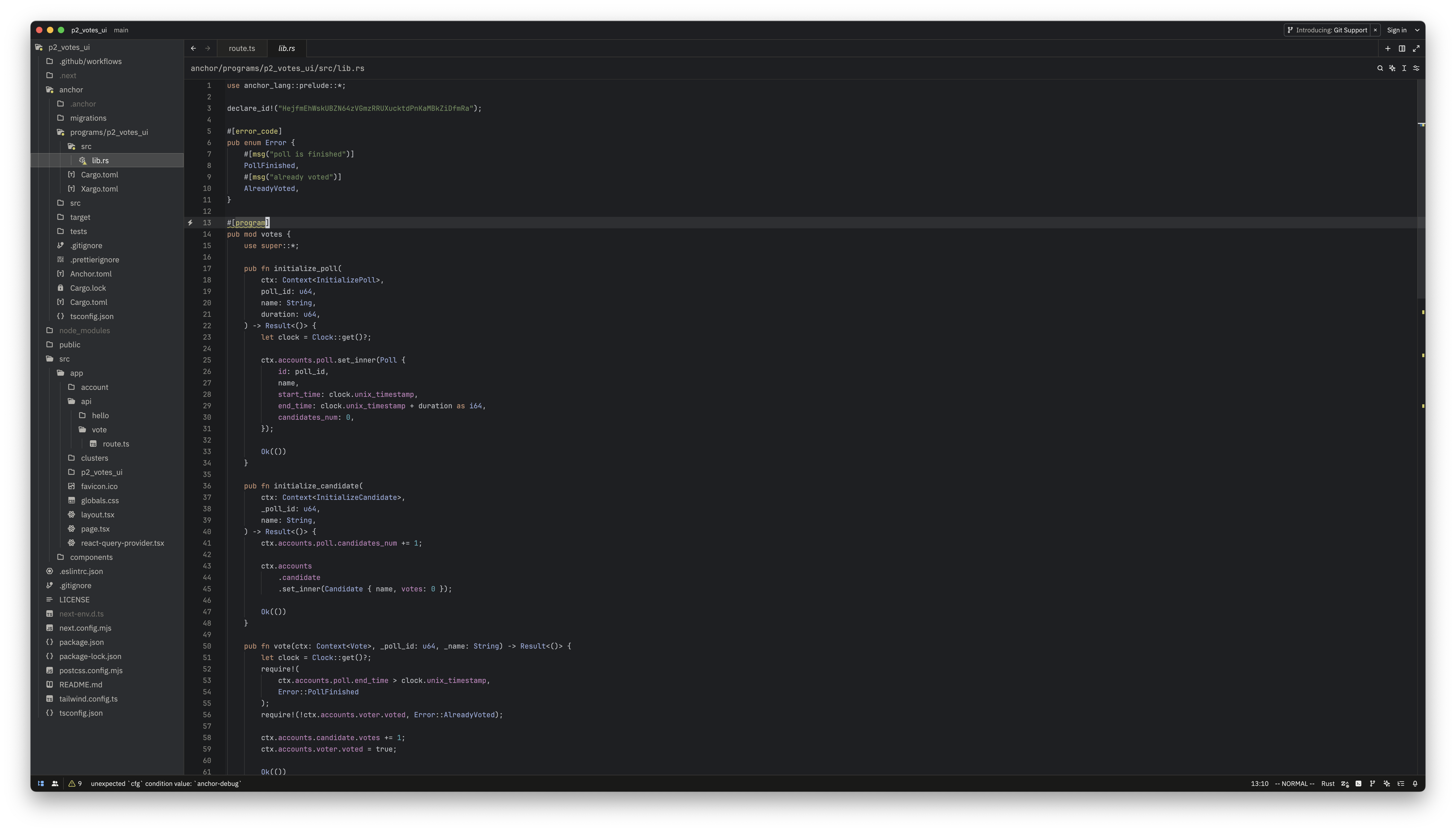Collapse the anchor folder
This screenshot has width=1456, height=832.
pos(71,90)
